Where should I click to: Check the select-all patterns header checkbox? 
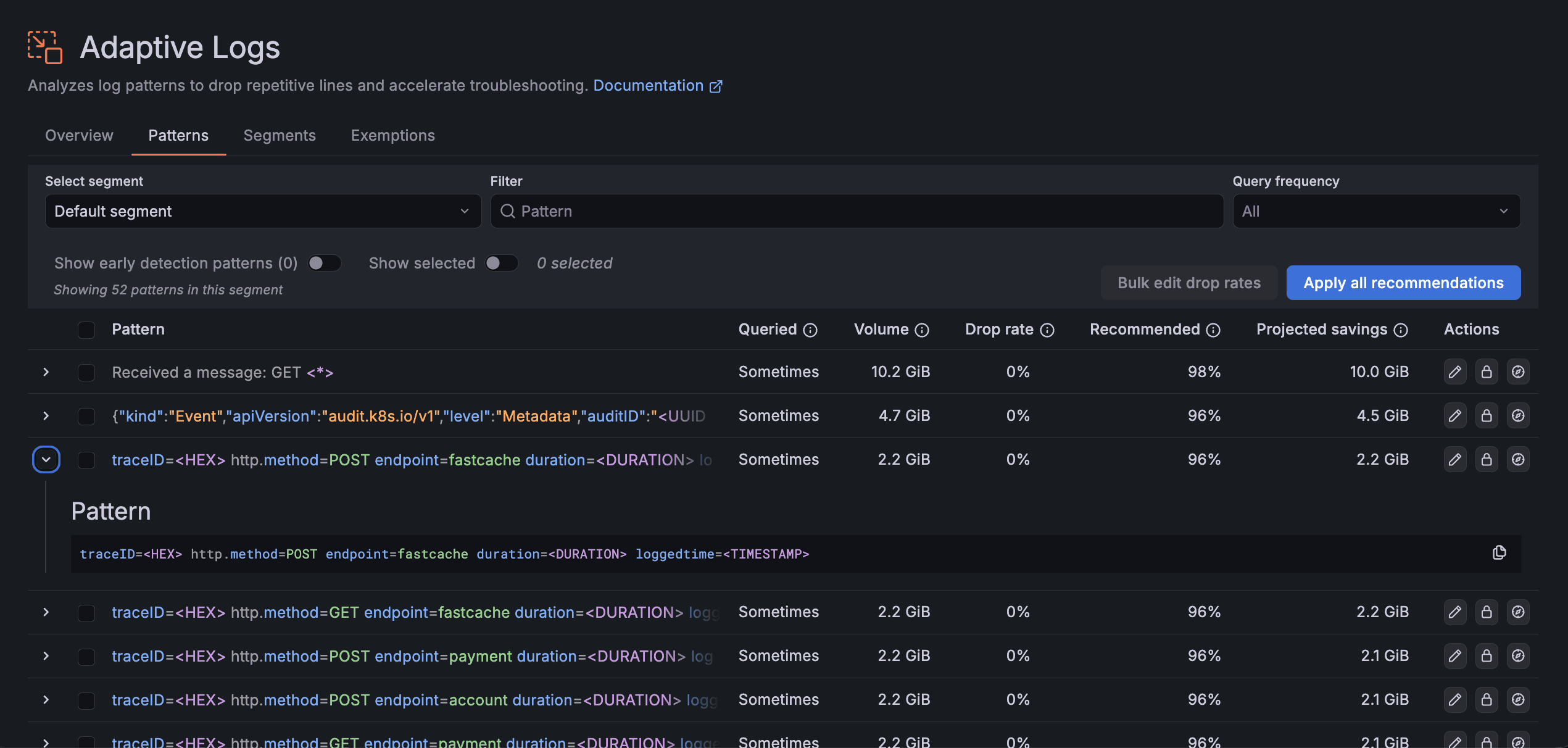coord(86,330)
